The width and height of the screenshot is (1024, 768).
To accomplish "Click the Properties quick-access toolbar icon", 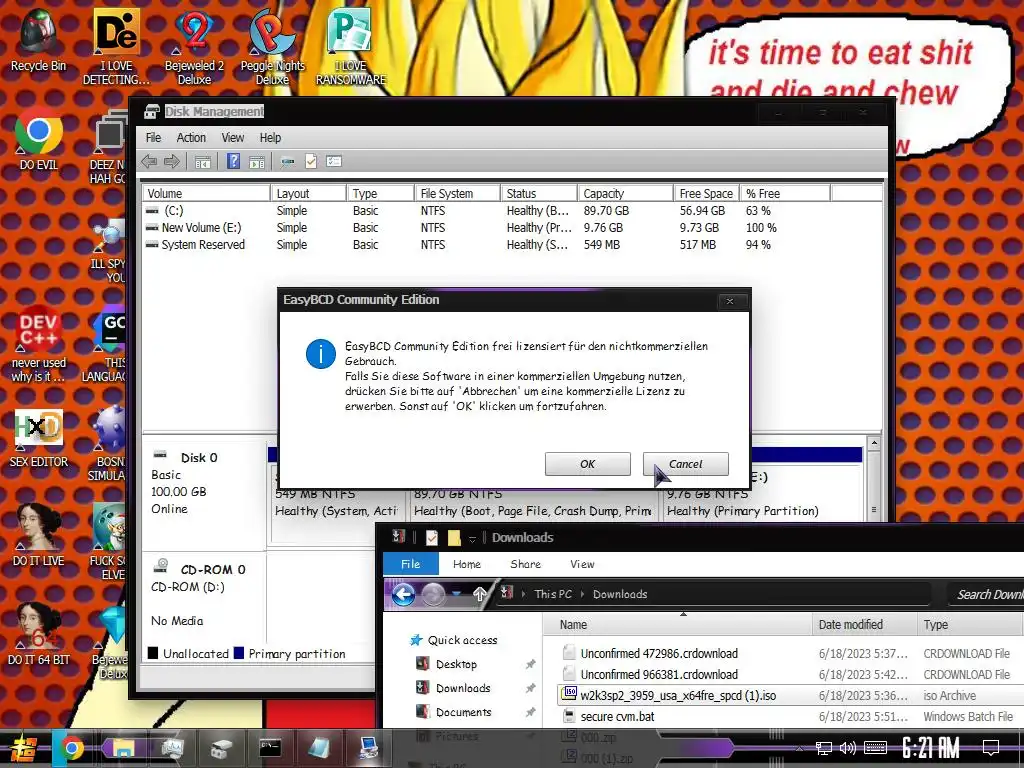I will (x=432, y=537).
